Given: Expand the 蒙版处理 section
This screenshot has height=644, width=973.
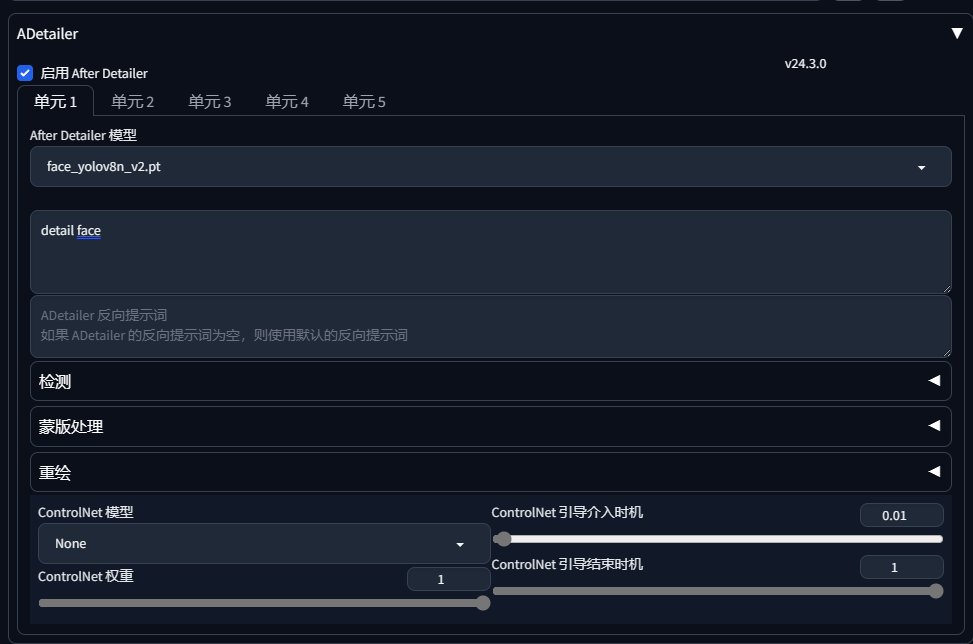Looking at the screenshot, I should (x=491, y=426).
